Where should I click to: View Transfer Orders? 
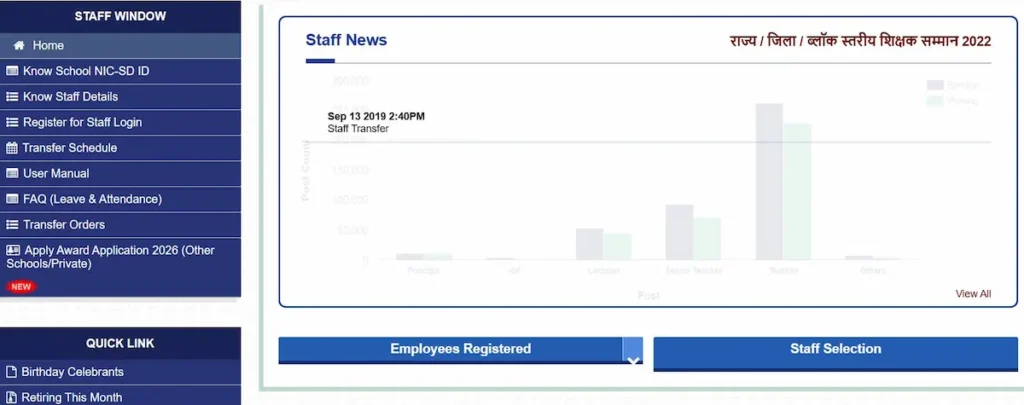[x=120, y=224]
